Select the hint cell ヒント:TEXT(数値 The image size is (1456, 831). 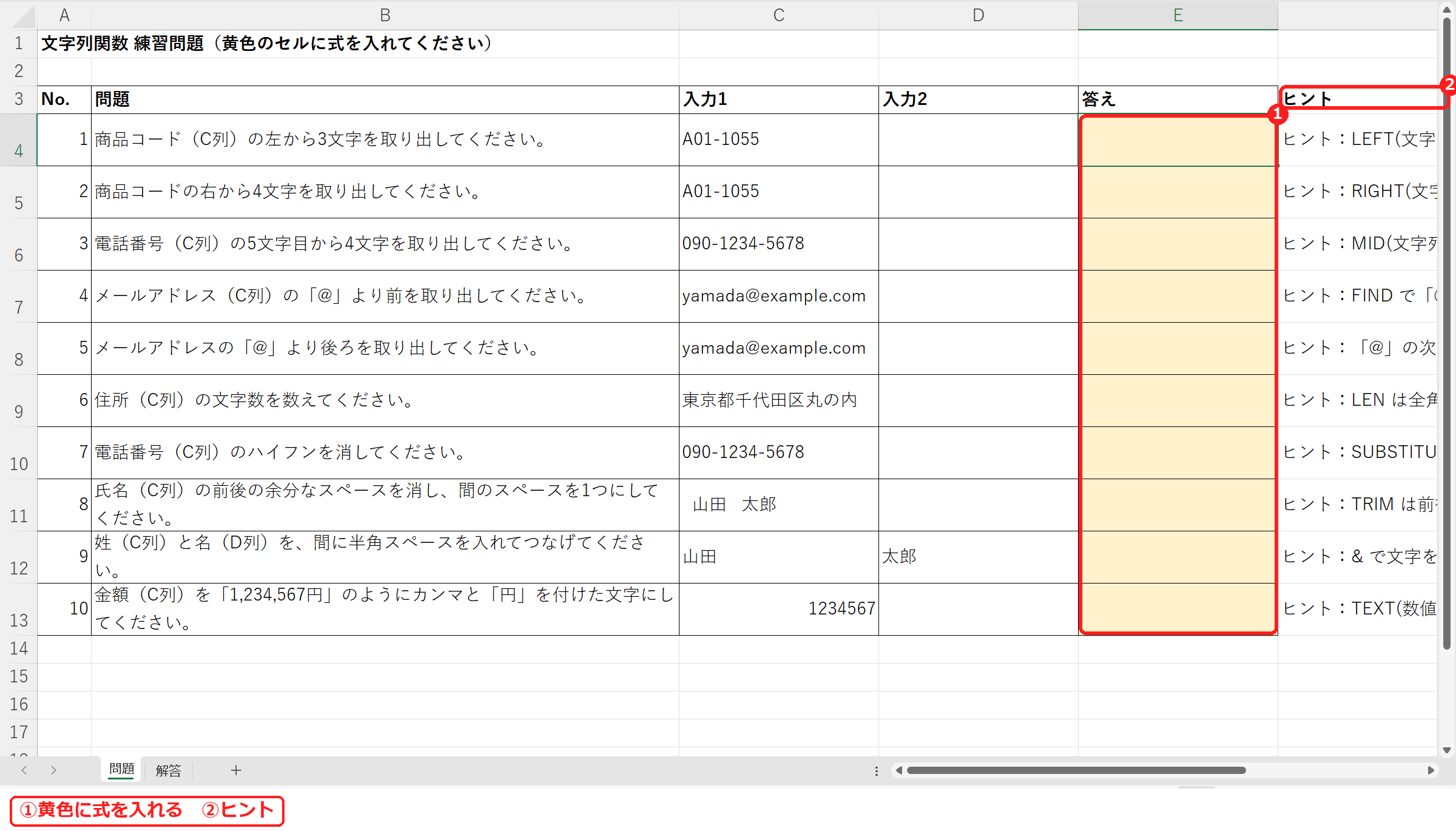point(1358,610)
